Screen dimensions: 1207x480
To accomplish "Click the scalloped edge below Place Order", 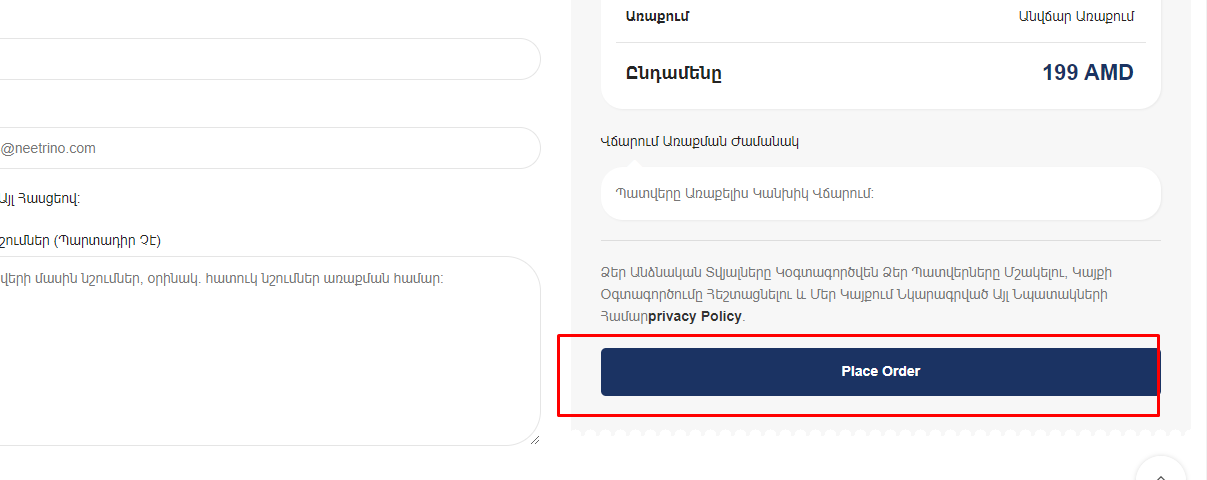I will [x=880, y=433].
